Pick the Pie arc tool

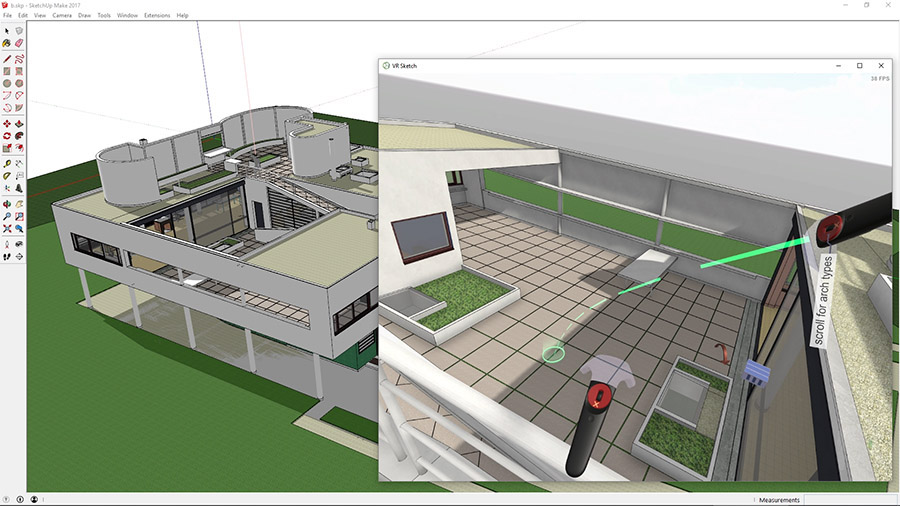coord(19,107)
